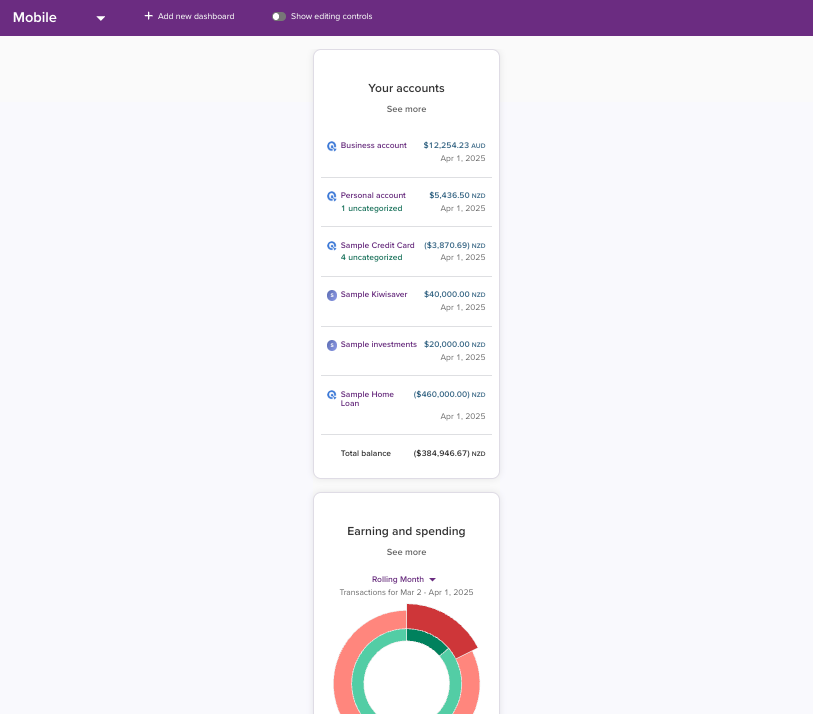Click the Business account sync icon
This screenshot has width=813, height=714.
[332, 146]
